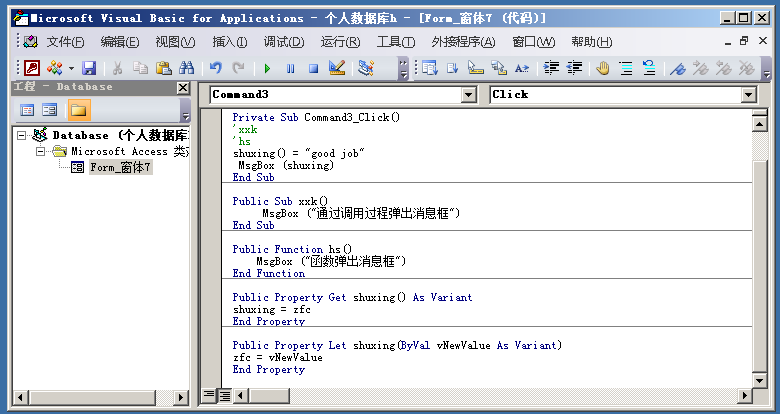
Task: Click the line 'shuxing() = "good job"'
Action: [298, 153]
